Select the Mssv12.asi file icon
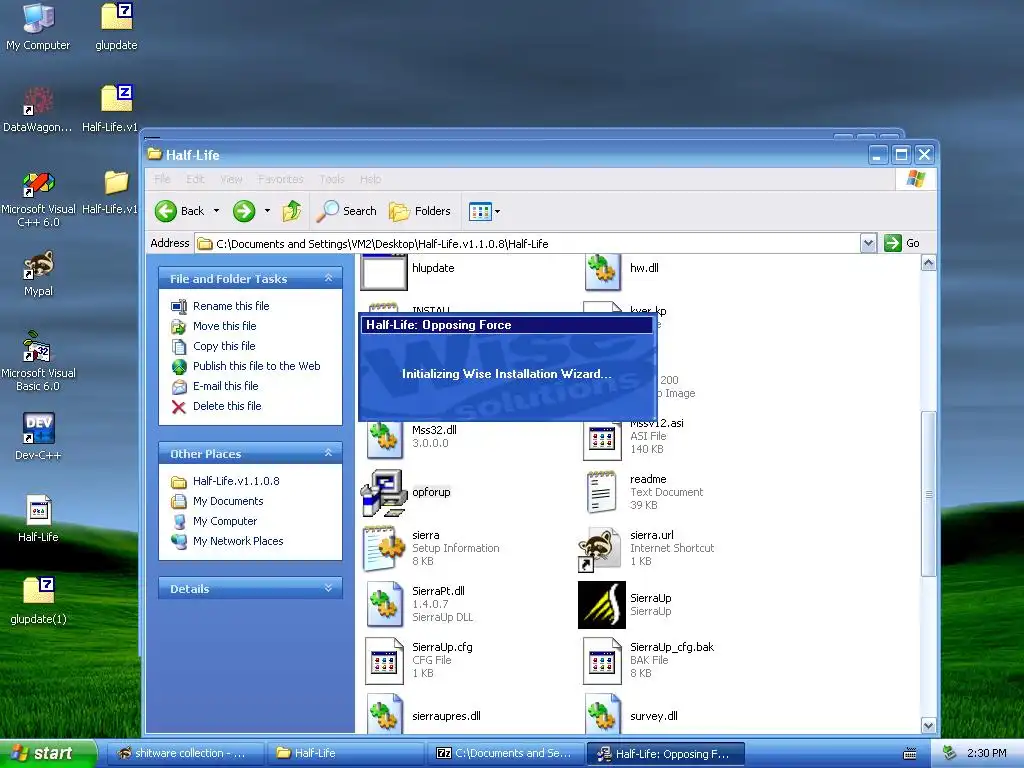The height and width of the screenshot is (768, 1024). click(x=602, y=439)
